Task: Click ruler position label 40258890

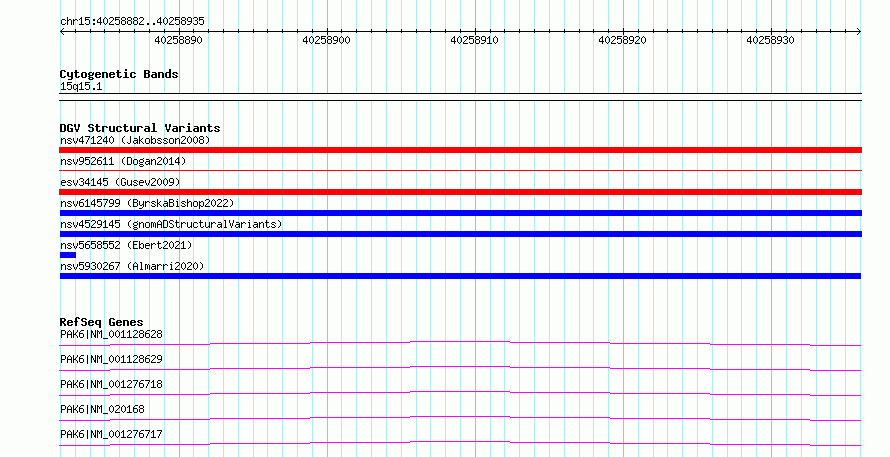Action: click(x=178, y=40)
